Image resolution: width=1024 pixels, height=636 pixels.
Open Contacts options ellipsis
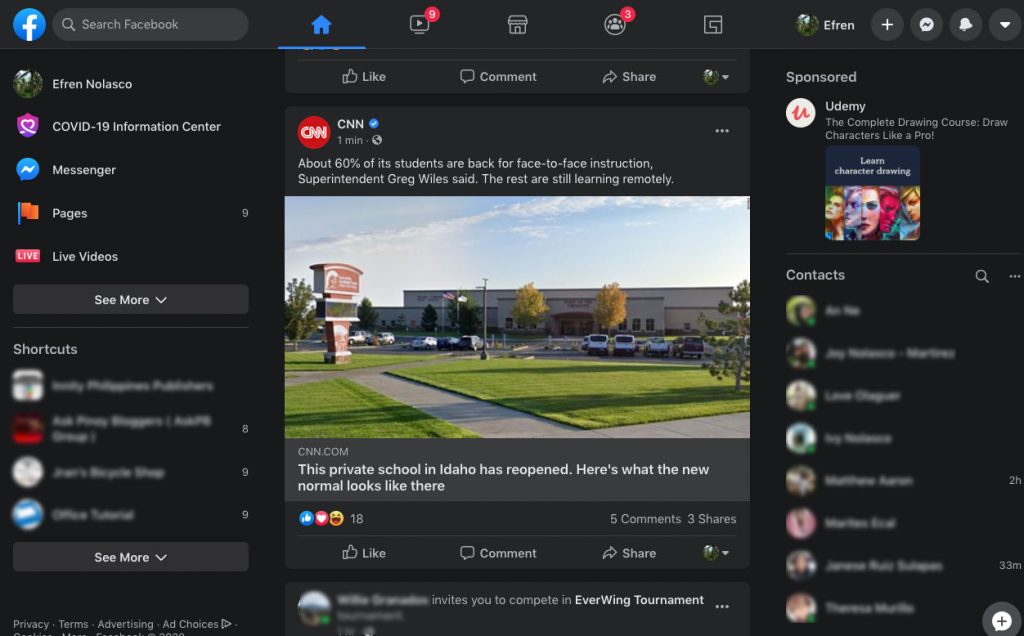coord(1014,276)
